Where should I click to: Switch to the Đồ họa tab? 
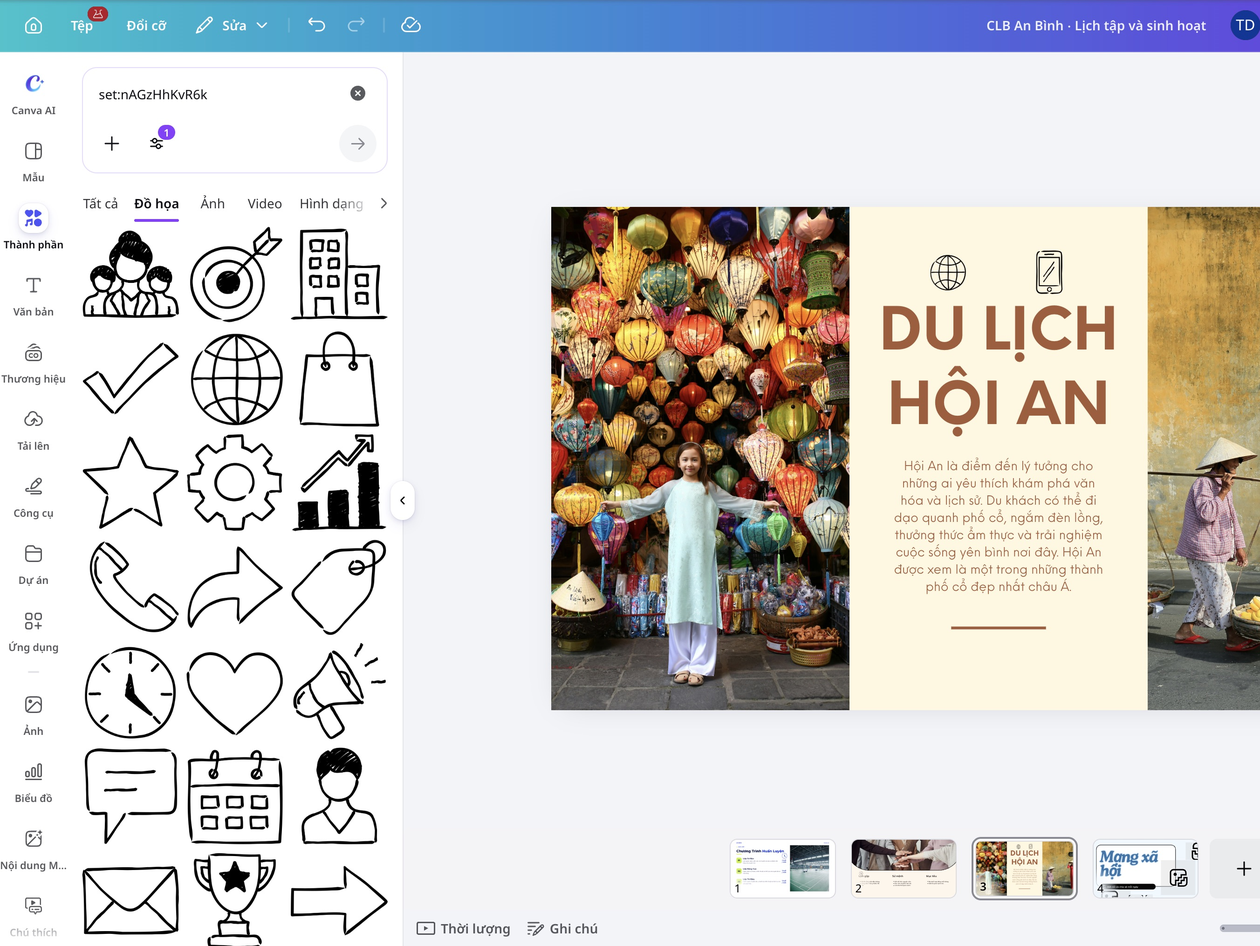tap(156, 204)
